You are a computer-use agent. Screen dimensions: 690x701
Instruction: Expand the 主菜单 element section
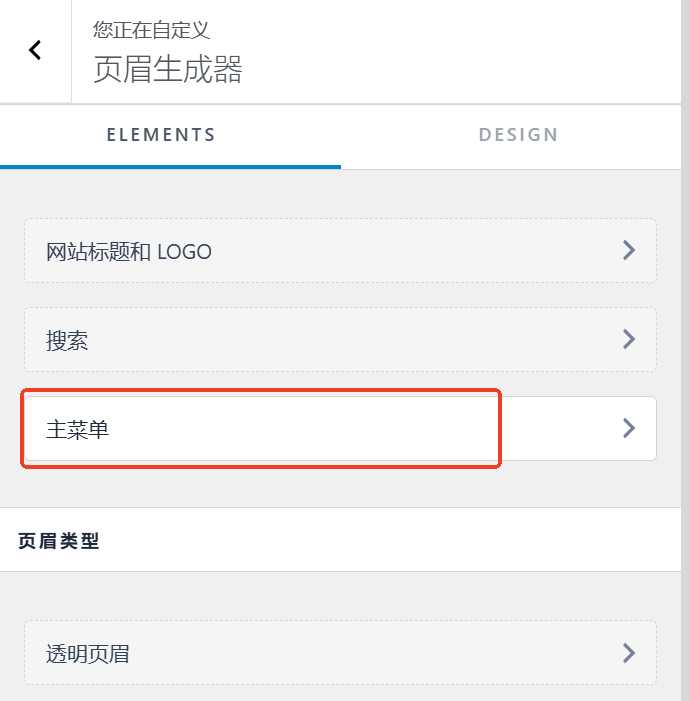[340, 429]
